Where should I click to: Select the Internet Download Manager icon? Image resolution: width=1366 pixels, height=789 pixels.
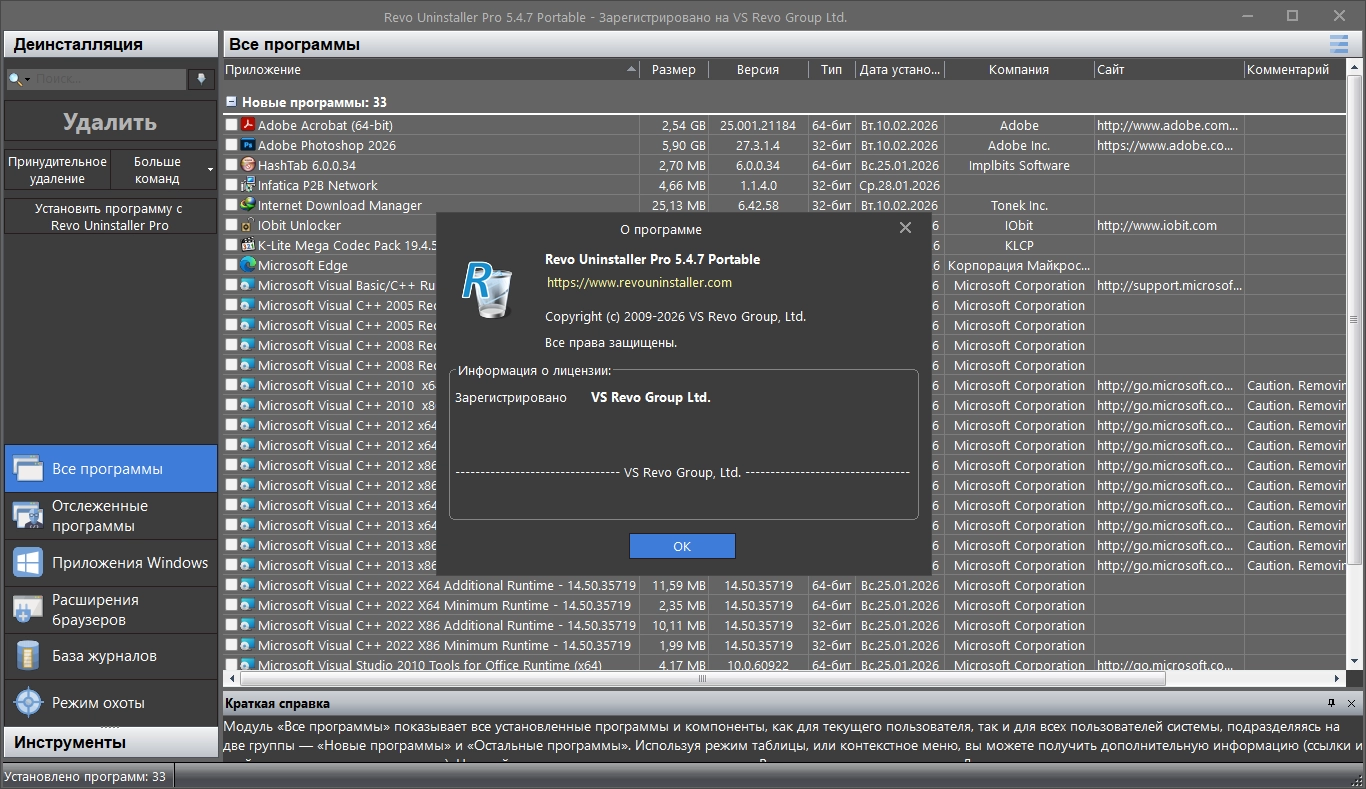click(x=247, y=205)
